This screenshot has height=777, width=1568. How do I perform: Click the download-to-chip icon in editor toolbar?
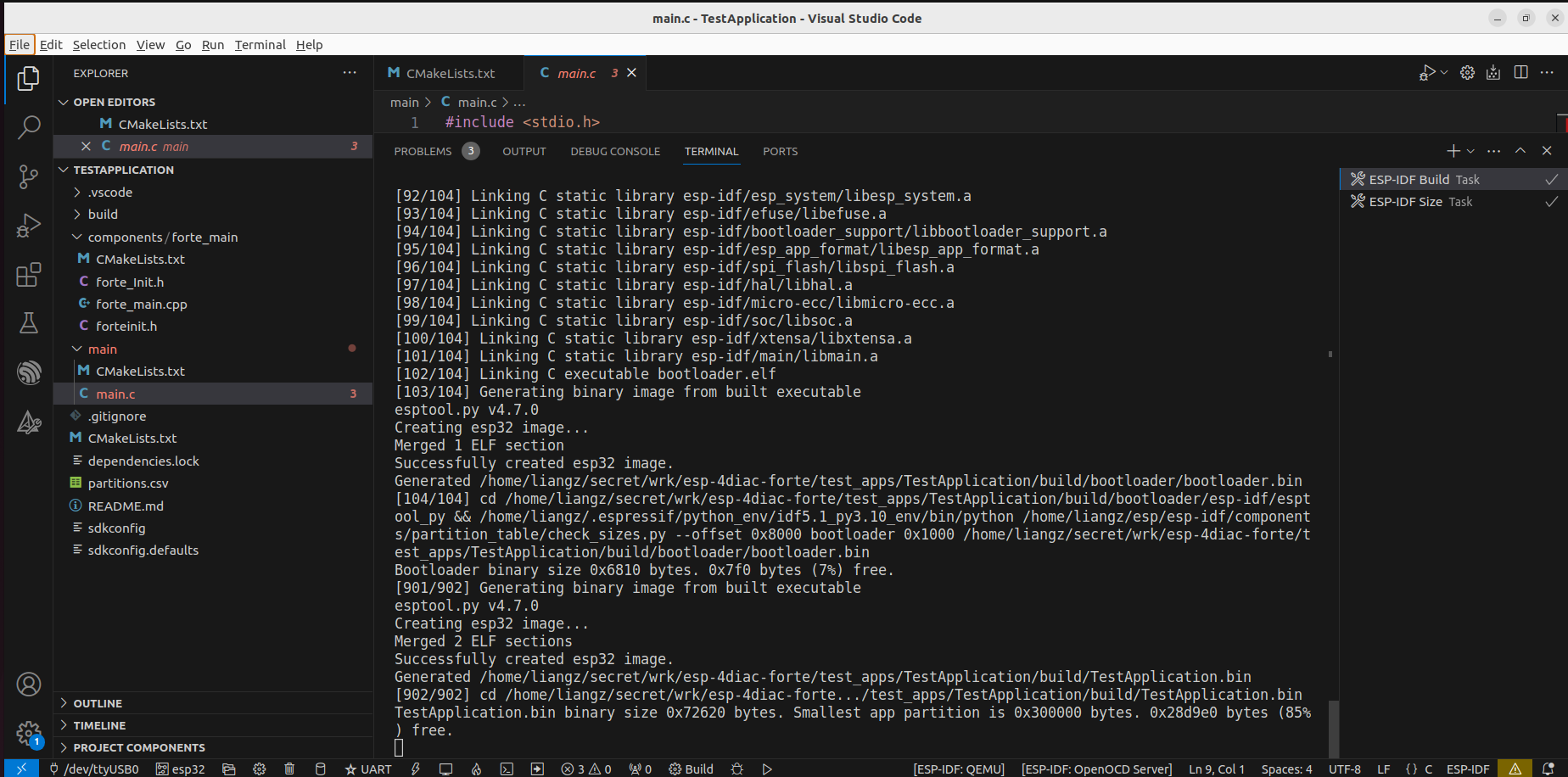pos(1493,73)
